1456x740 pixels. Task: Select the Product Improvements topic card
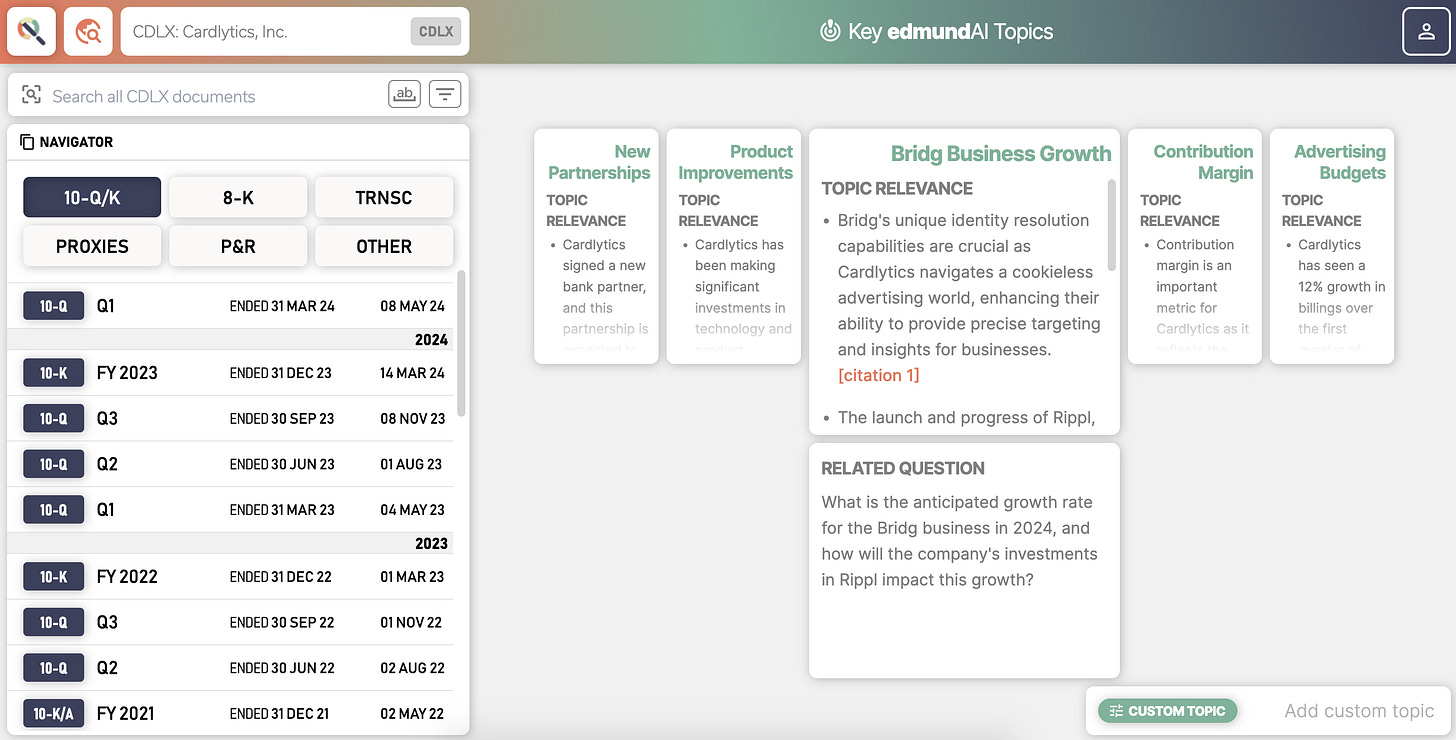click(x=734, y=246)
